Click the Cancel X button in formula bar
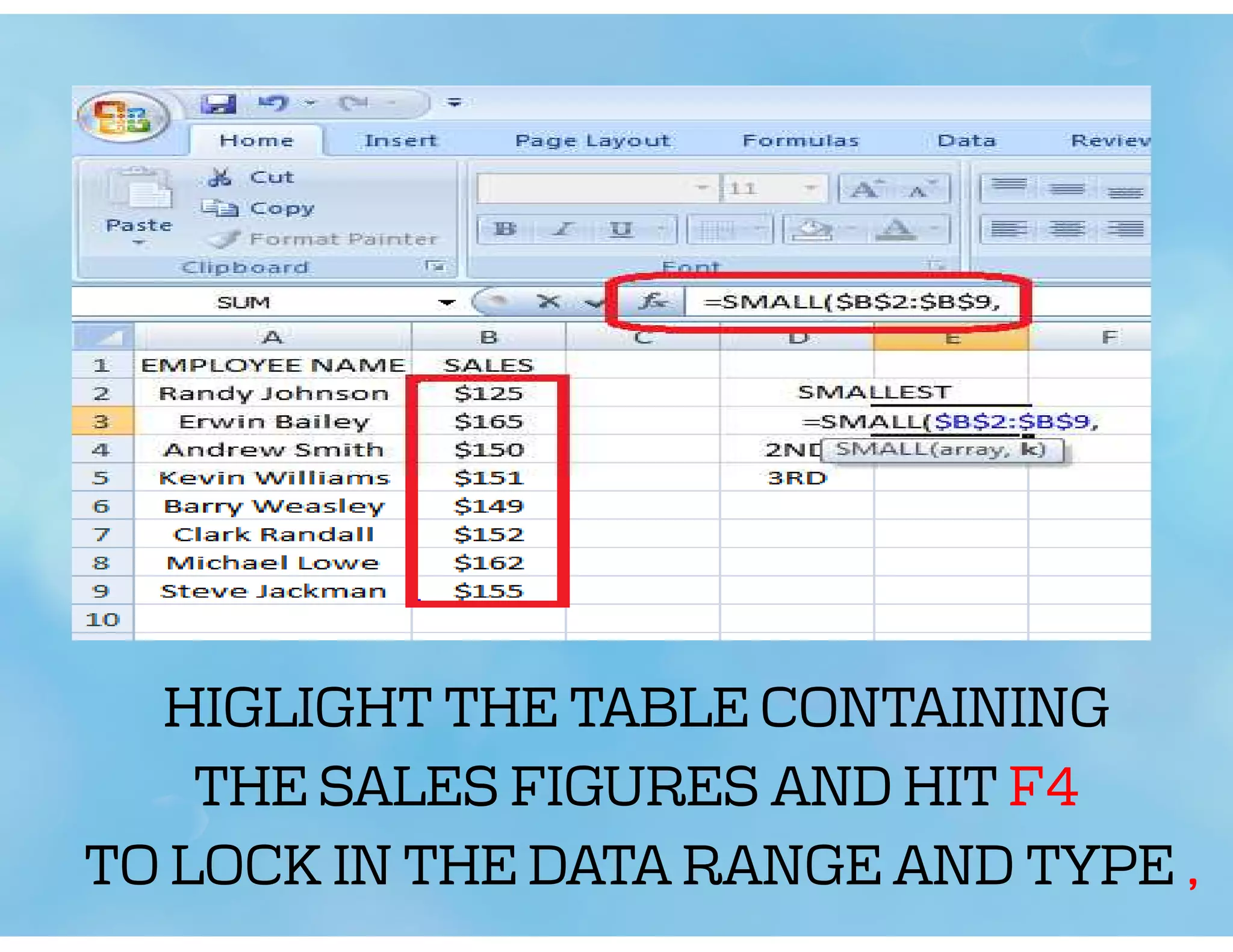The width and height of the screenshot is (1233, 952). 548,301
